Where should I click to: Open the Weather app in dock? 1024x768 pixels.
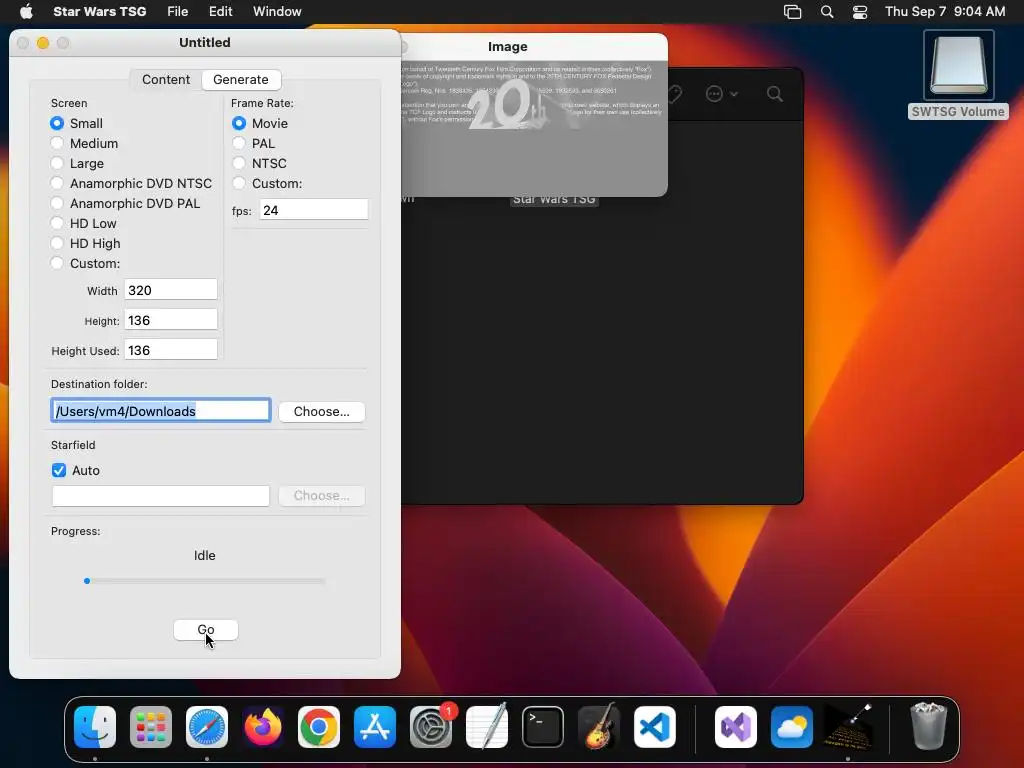coord(792,727)
